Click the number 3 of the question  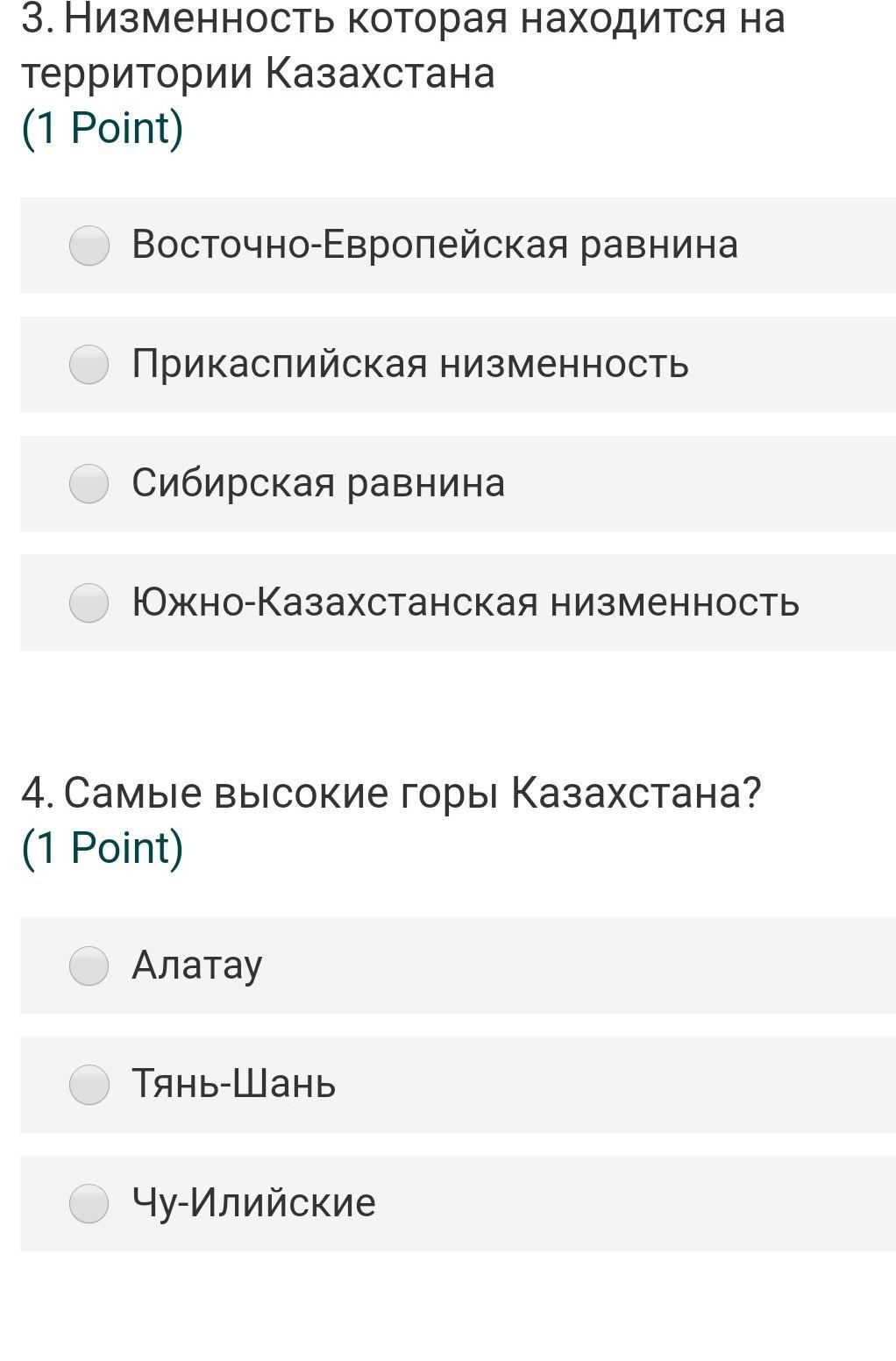[x=33, y=19]
